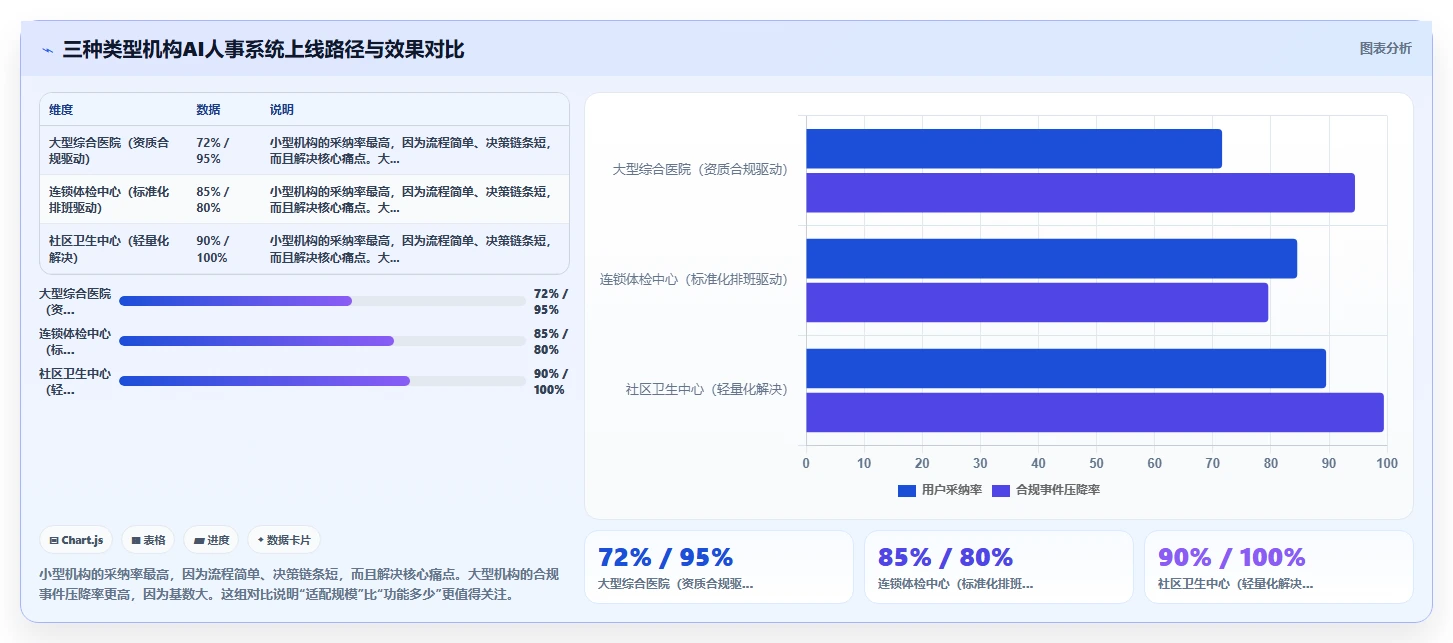Toggle the 合规事件压降率 legend label

[1058, 490]
